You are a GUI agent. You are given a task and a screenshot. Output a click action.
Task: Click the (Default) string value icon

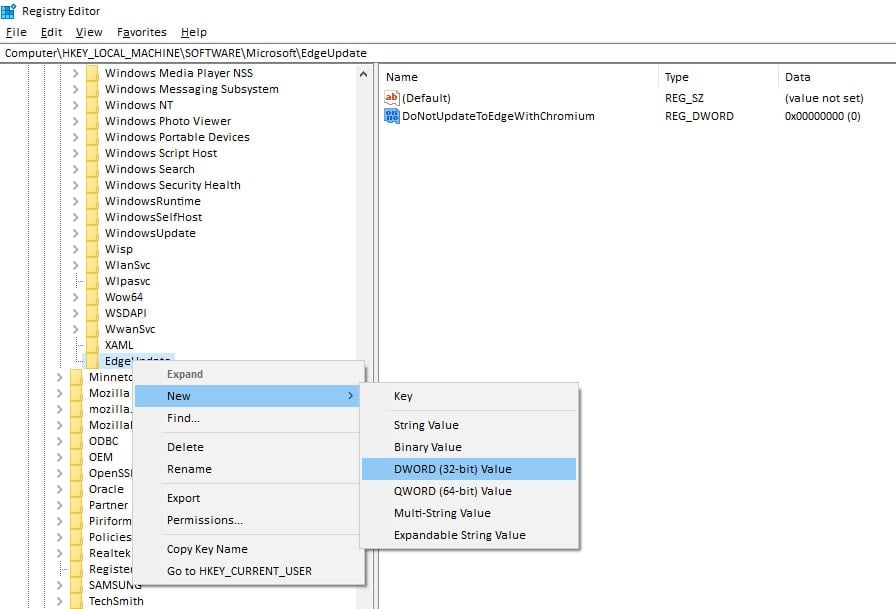tap(391, 98)
